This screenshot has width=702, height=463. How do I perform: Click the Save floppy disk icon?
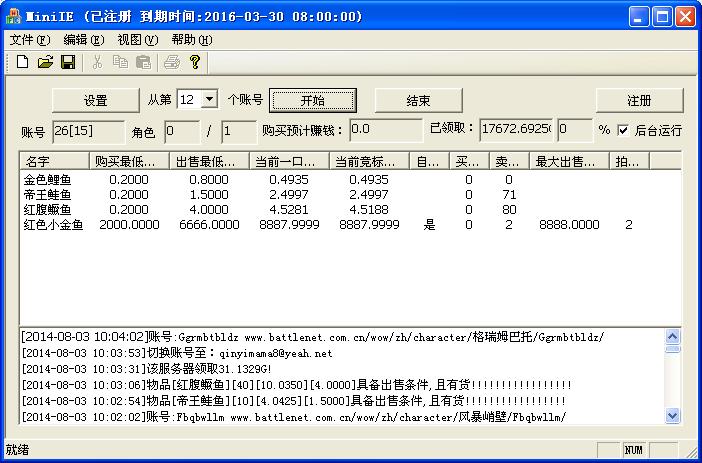coord(68,62)
